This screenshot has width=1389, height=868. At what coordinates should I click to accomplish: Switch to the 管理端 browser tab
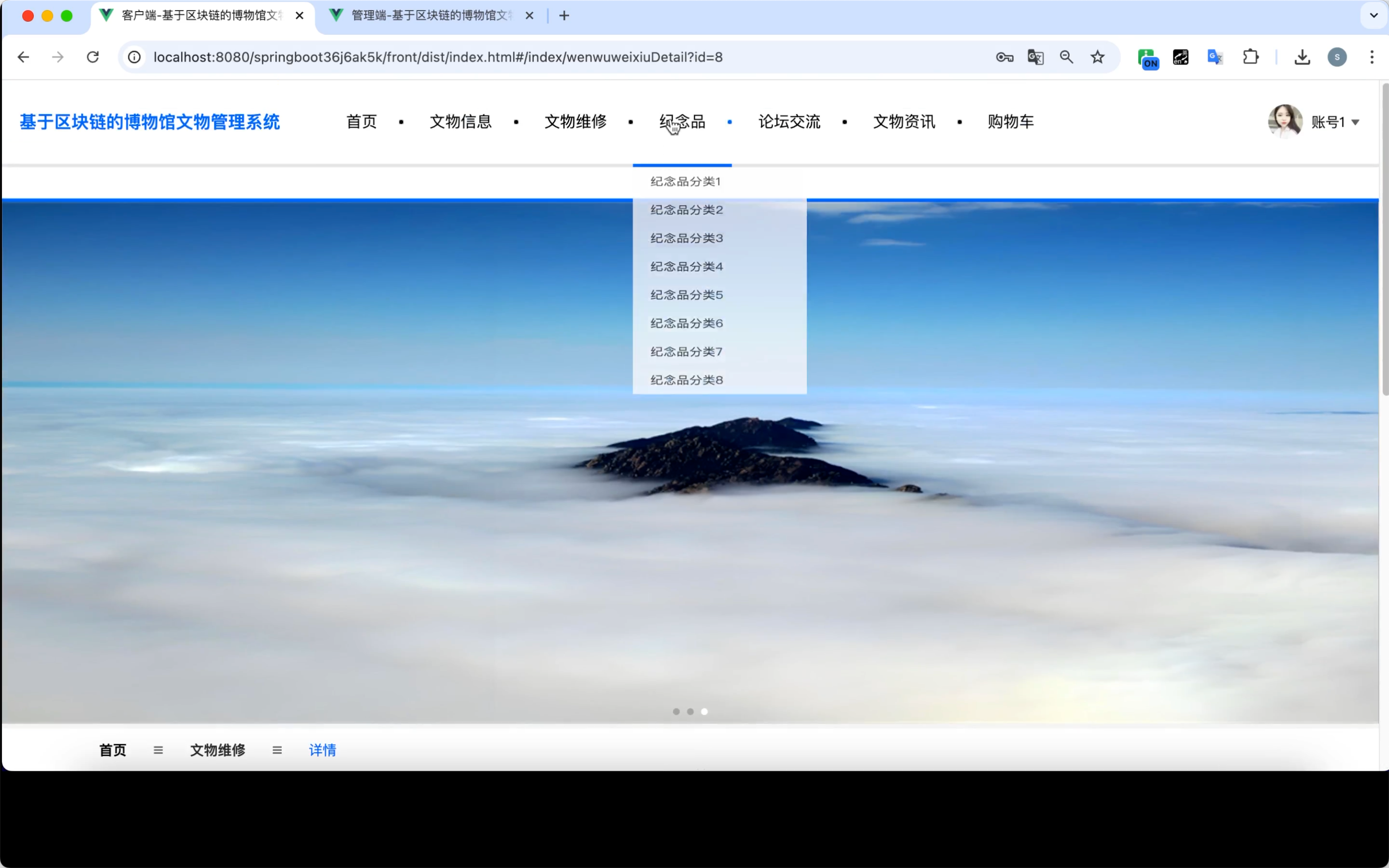tap(430, 16)
